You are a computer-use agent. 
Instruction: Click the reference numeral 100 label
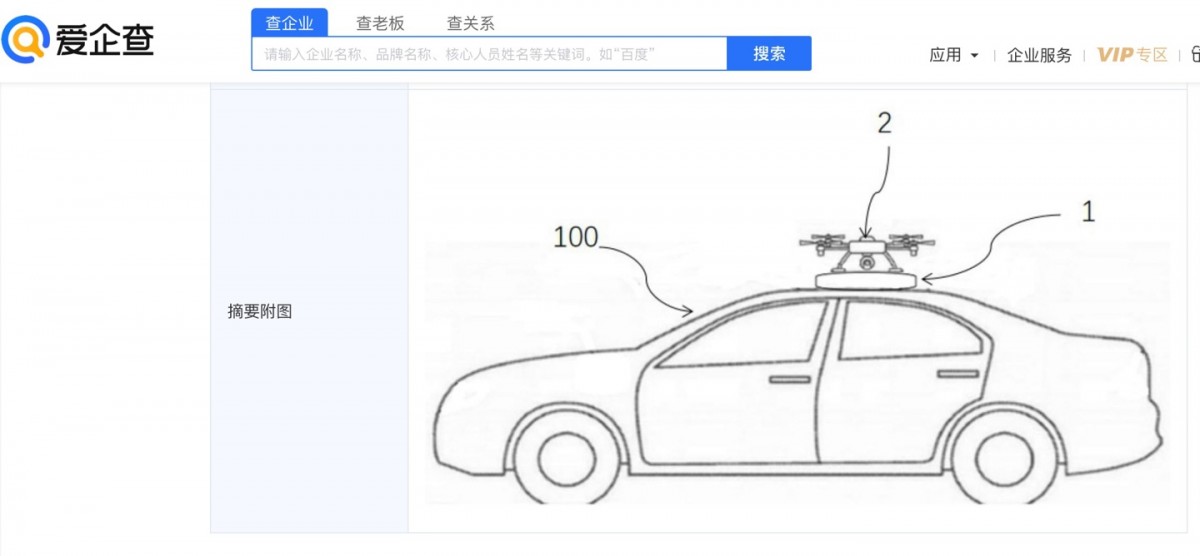[576, 237]
